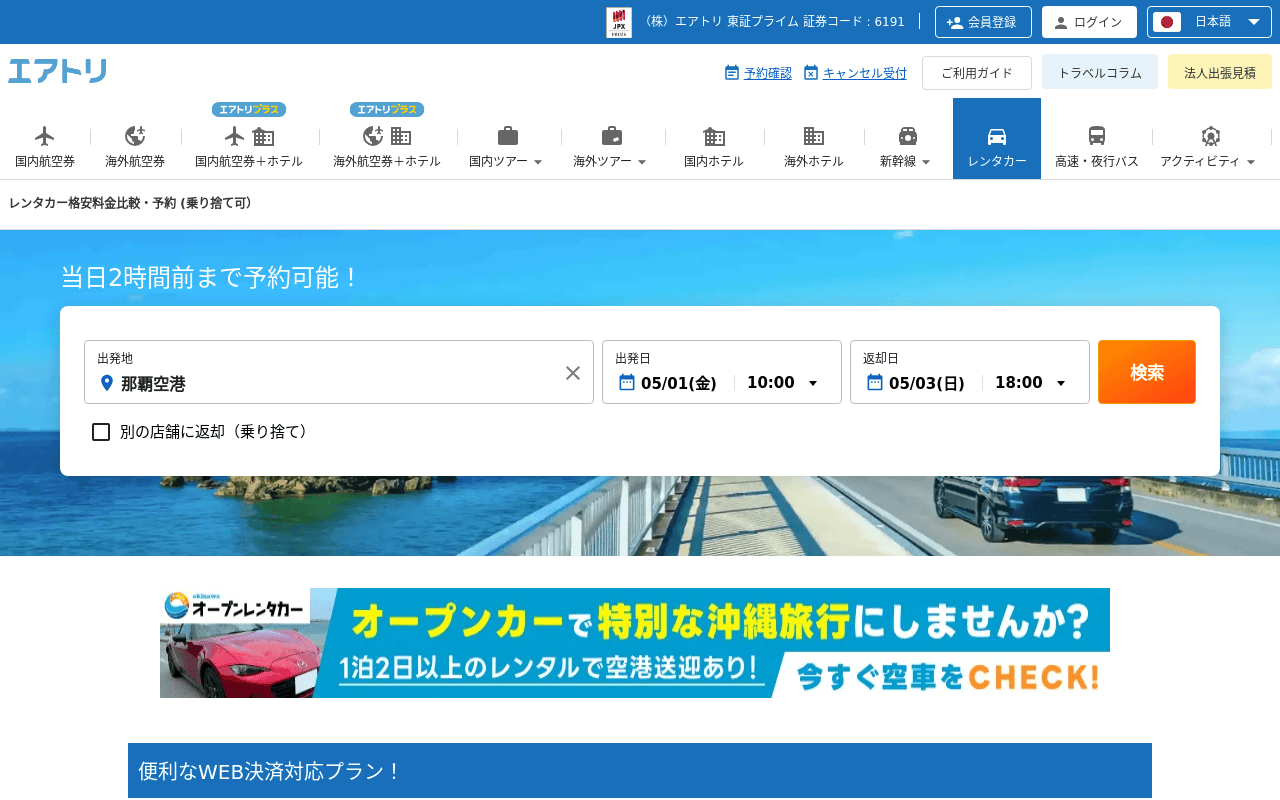This screenshot has width=1280, height=800.
Task: Pick the return date 05/03(日)
Action: 927,383
